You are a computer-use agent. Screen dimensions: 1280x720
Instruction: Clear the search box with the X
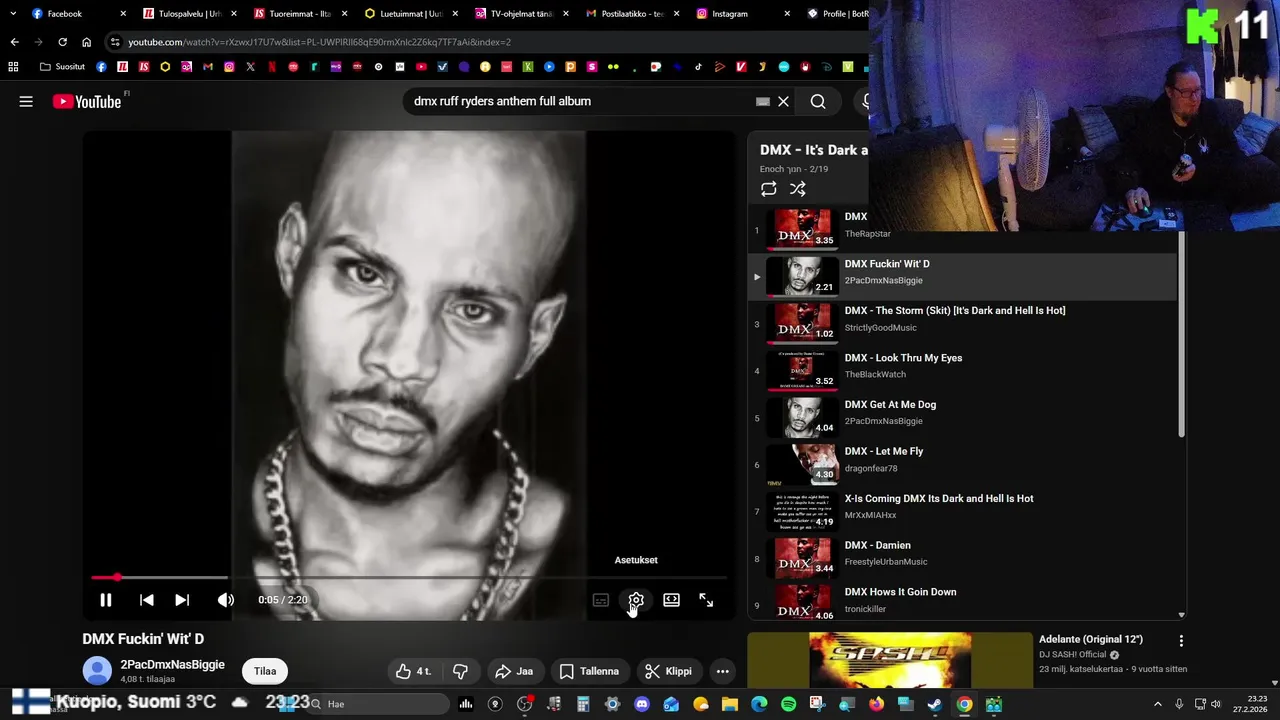(x=784, y=101)
